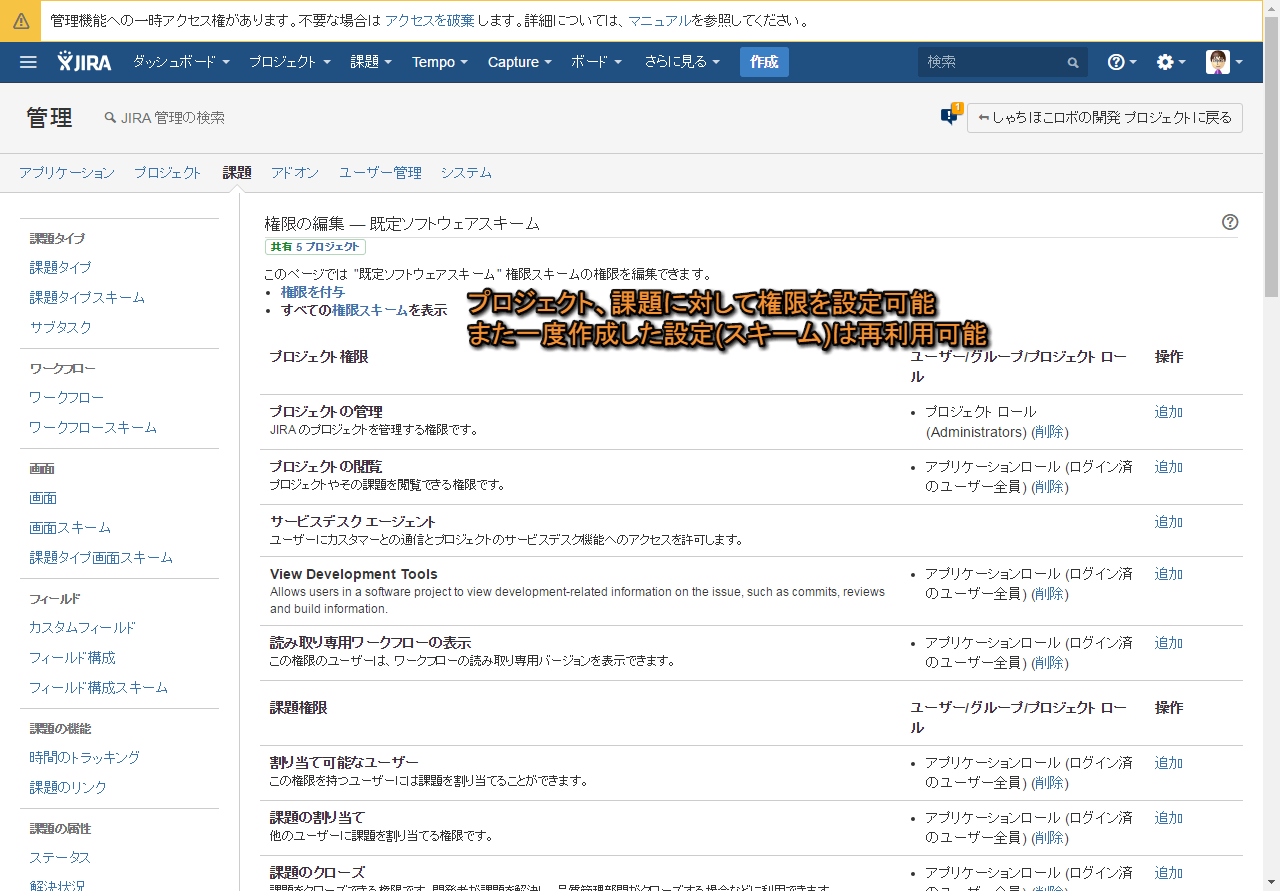Click the 共有 5 プロジェクト badge

(315, 246)
